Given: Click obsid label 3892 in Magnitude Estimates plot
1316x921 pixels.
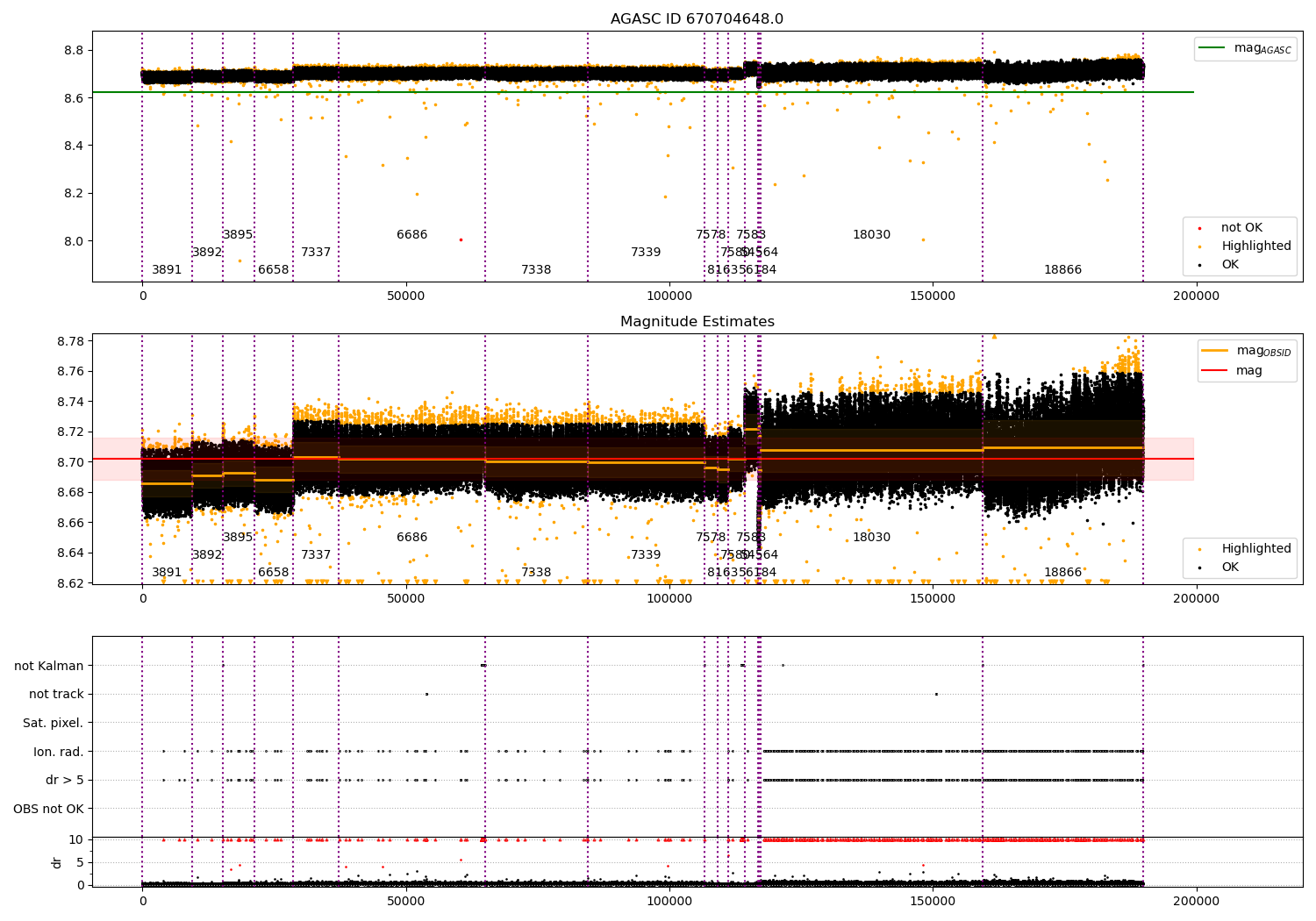Looking at the screenshot, I should pyautogui.click(x=207, y=555).
